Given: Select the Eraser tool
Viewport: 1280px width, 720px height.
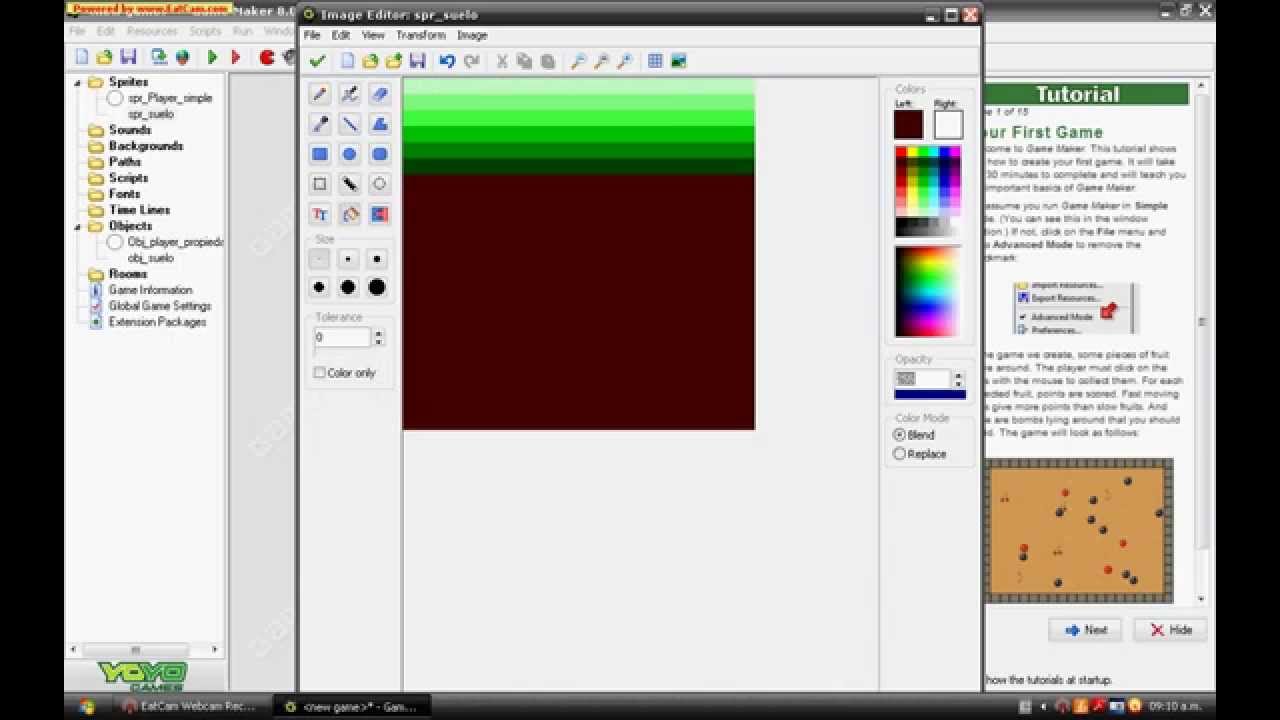Looking at the screenshot, I should click(380, 94).
